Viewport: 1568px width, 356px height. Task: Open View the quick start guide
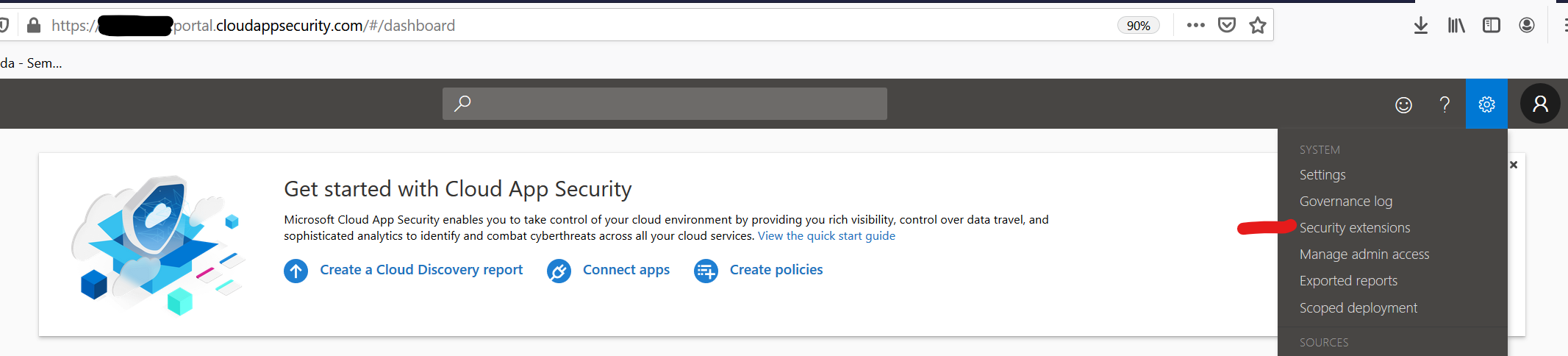[x=826, y=236]
